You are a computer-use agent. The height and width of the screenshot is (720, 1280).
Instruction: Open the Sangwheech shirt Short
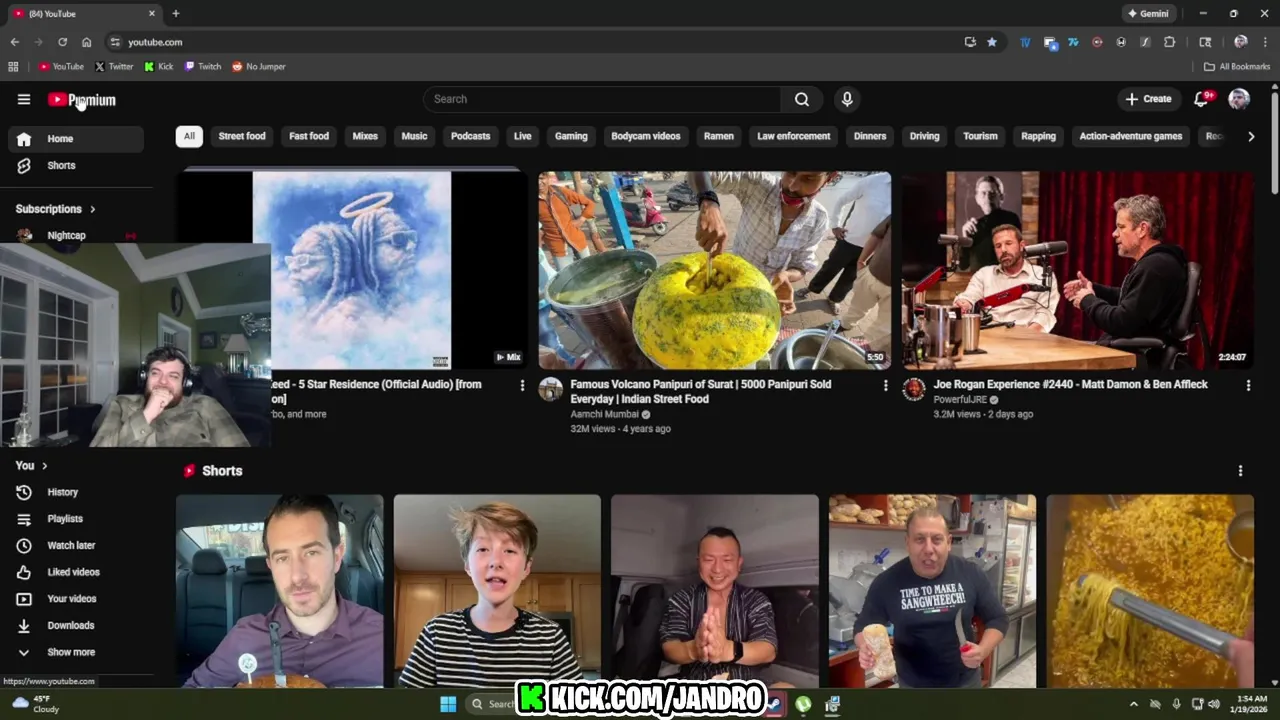point(932,591)
